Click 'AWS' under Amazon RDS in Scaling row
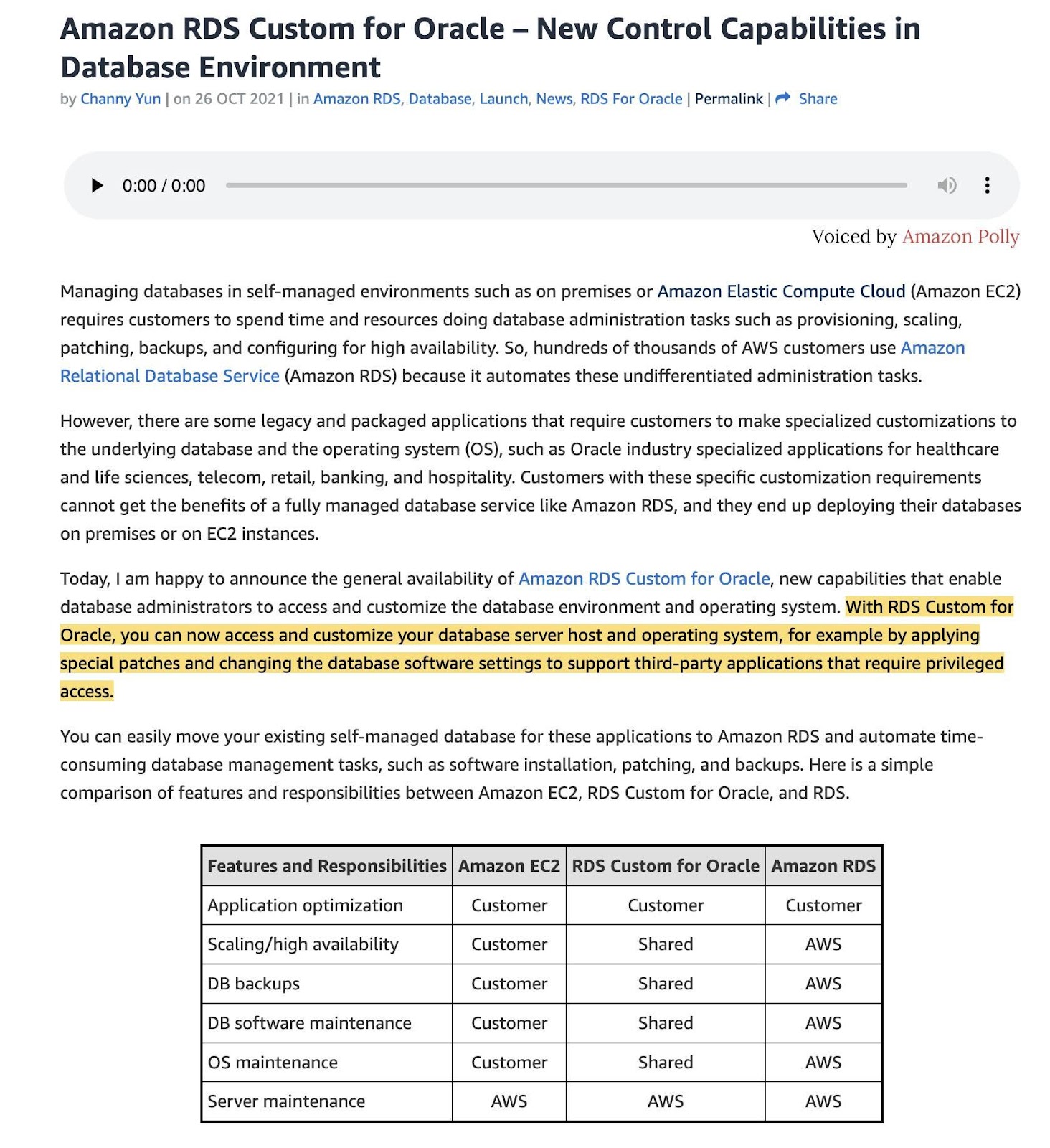Screen dimensions: 1050x1148 (823, 944)
